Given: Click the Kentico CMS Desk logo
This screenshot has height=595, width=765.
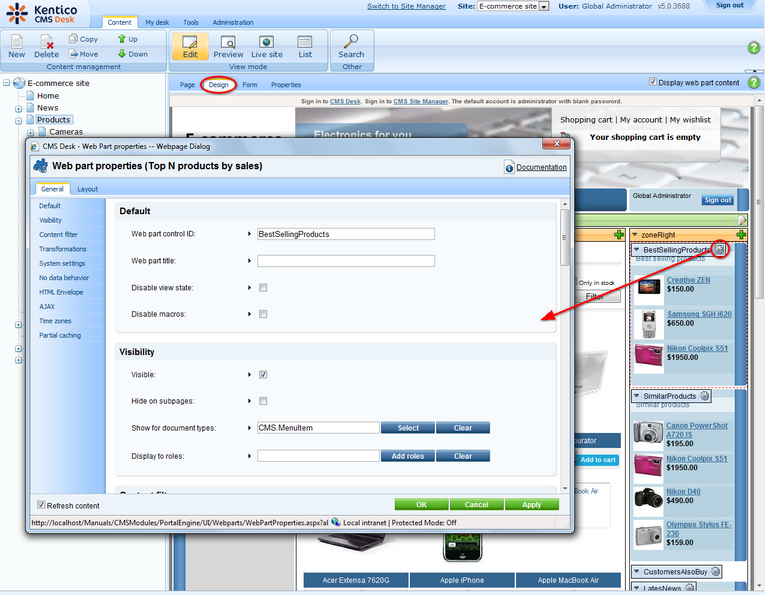Looking at the screenshot, I should tap(42, 14).
